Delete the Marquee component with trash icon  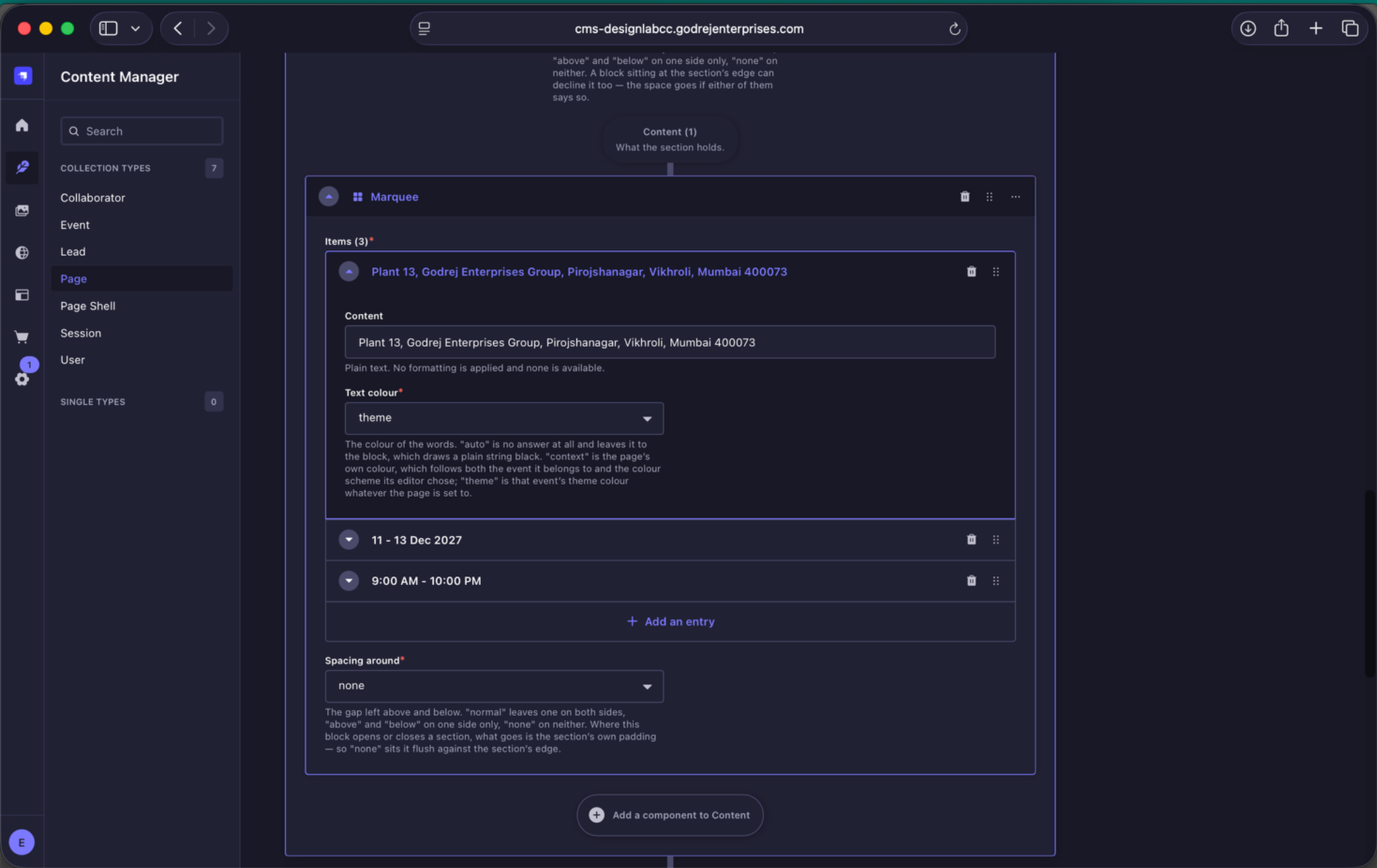pos(965,196)
